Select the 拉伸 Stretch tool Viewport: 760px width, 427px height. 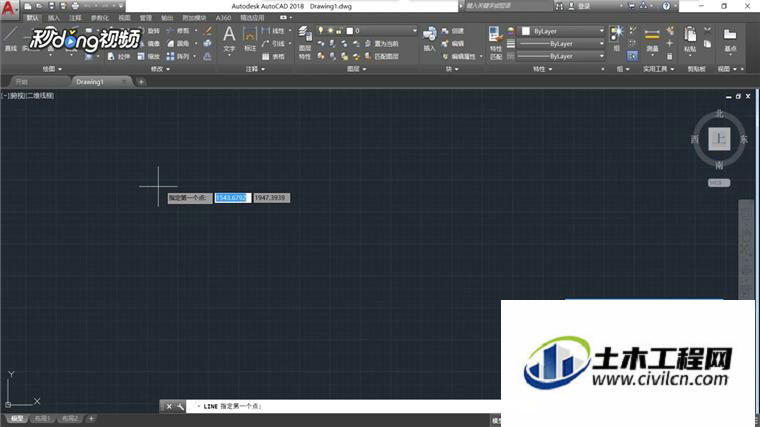tap(119, 56)
